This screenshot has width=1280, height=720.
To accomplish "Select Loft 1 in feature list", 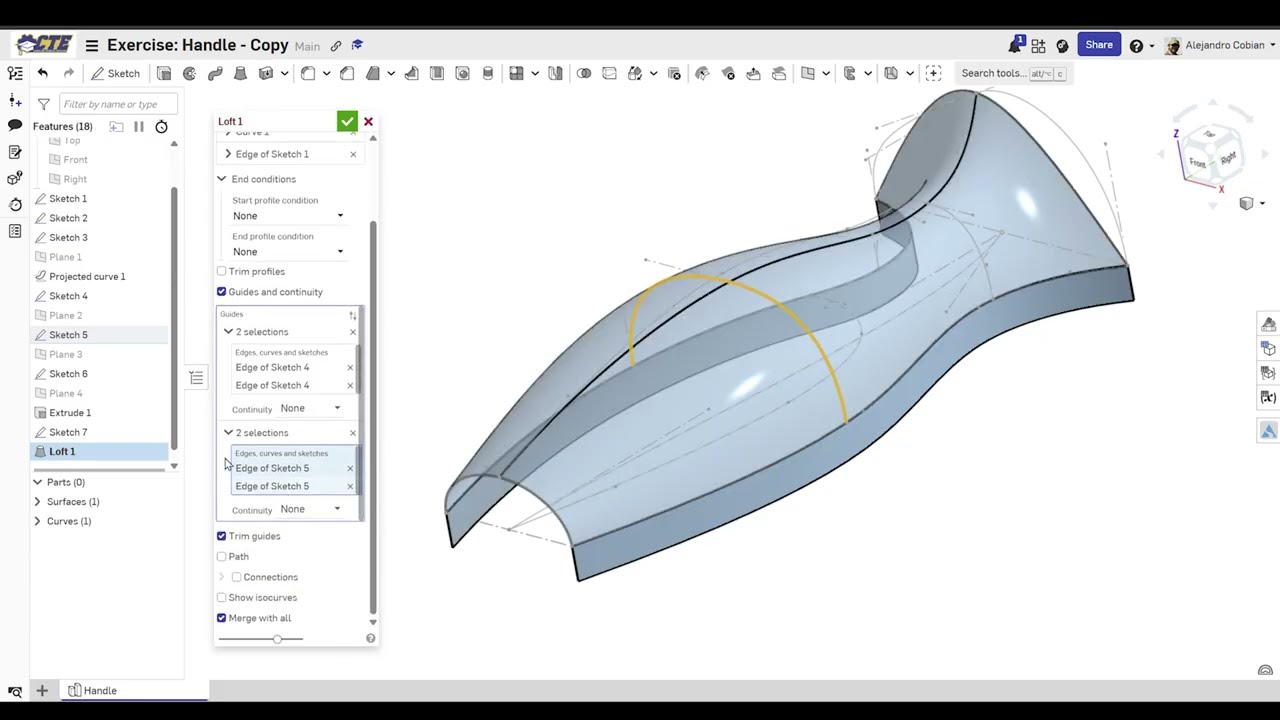I will coord(62,452).
